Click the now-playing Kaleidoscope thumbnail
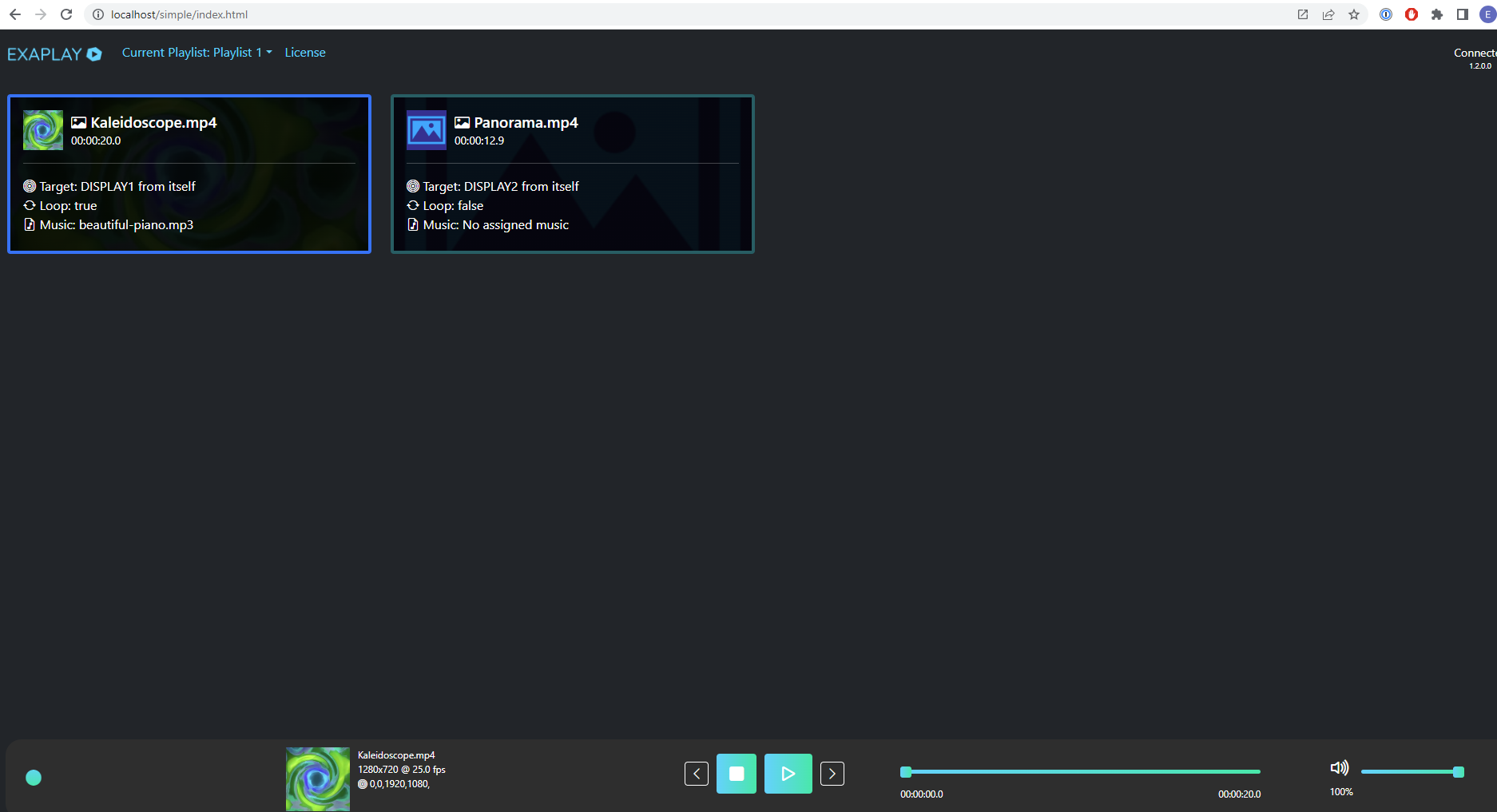The image size is (1497, 812). click(x=318, y=778)
